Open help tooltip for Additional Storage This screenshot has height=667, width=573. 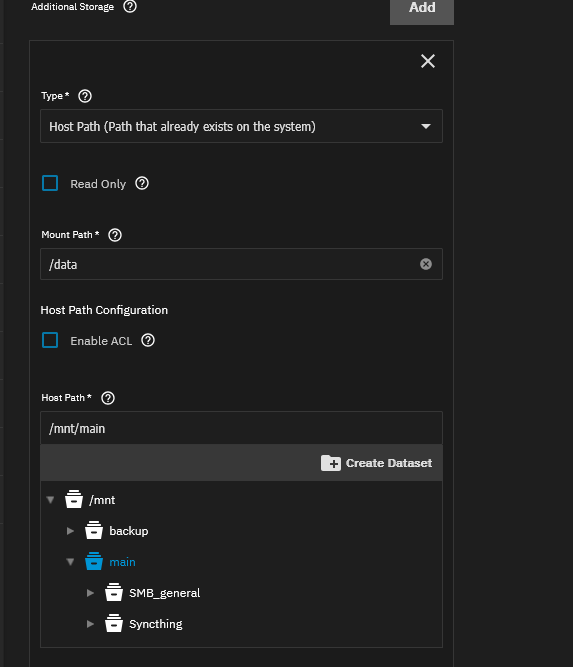tap(130, 6)
